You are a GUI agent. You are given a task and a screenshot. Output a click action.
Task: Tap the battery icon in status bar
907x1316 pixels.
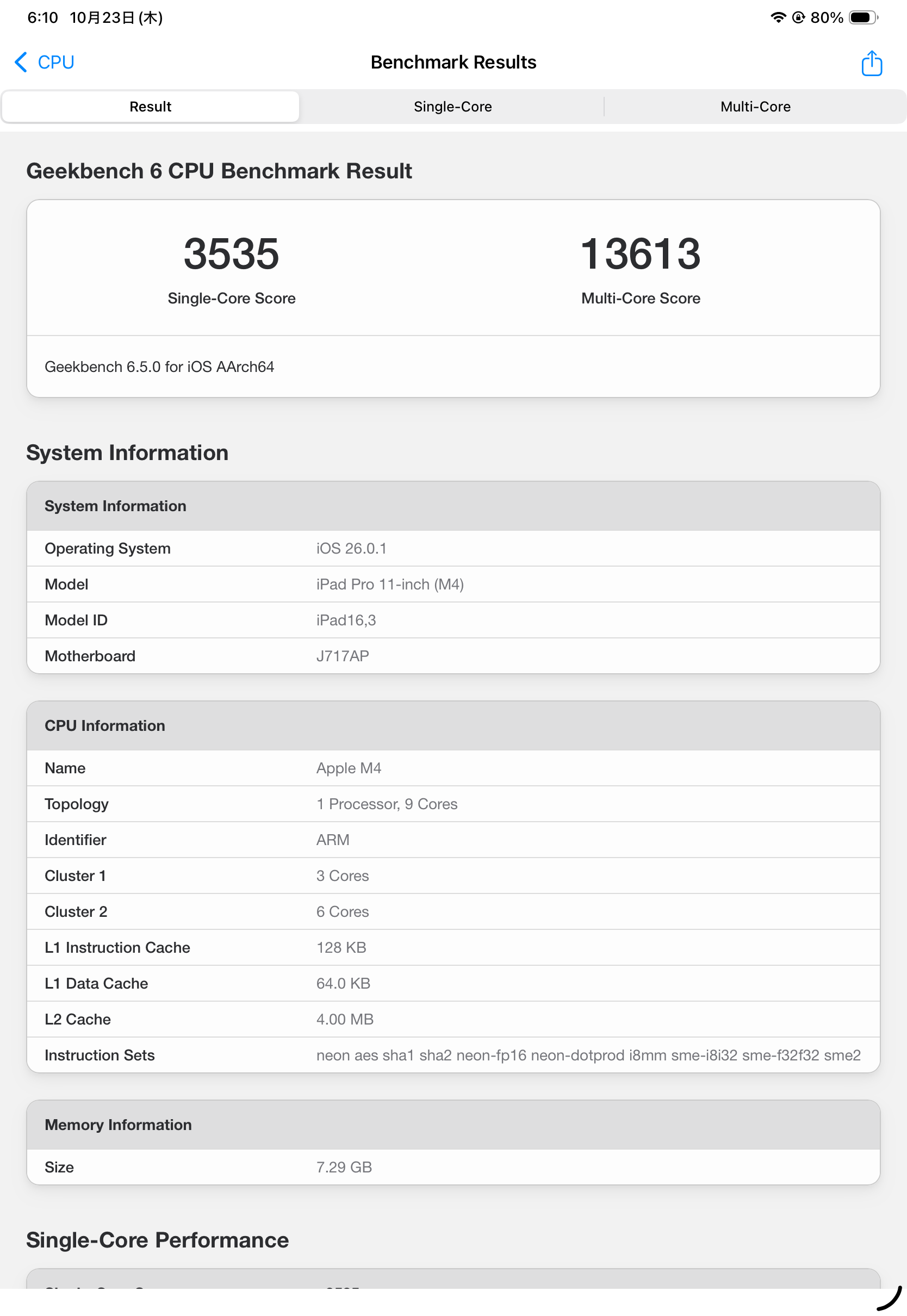[x=862, y=17]
